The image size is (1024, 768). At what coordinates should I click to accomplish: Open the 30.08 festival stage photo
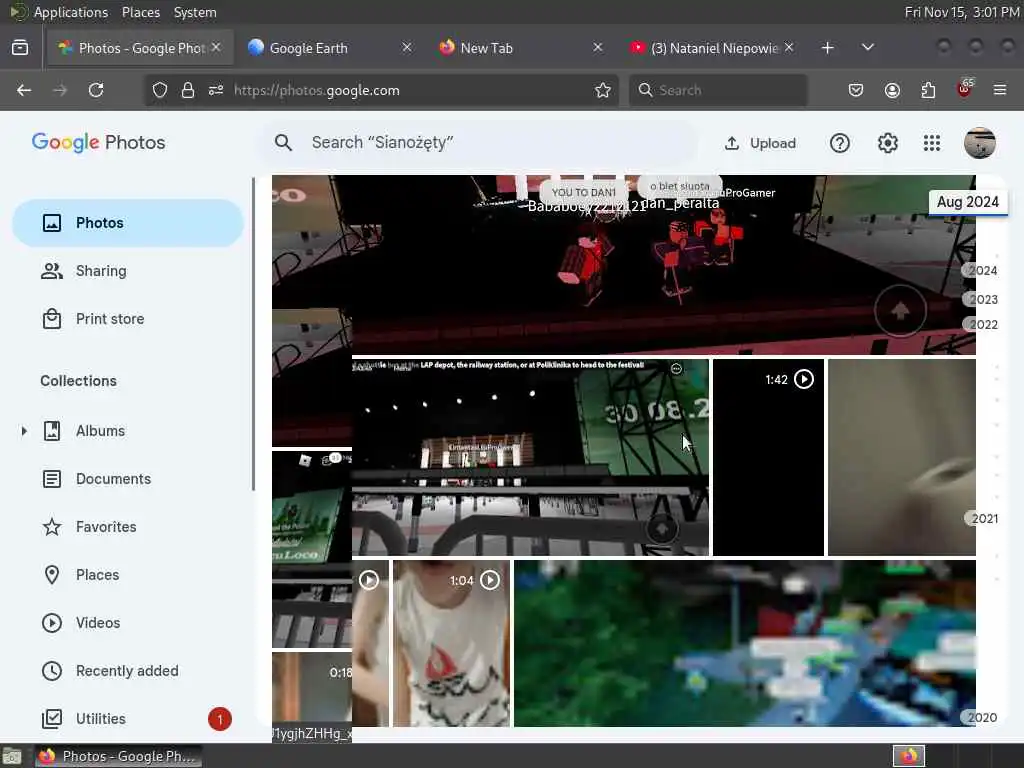530,457
